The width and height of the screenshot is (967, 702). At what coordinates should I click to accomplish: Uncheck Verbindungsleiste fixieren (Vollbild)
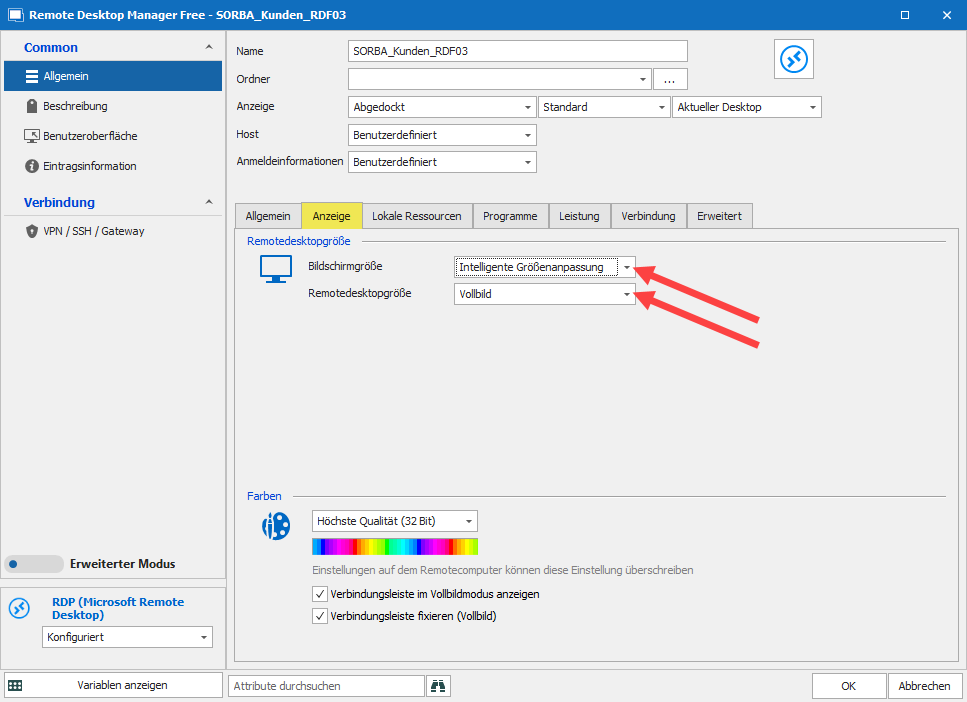[320, 616]
